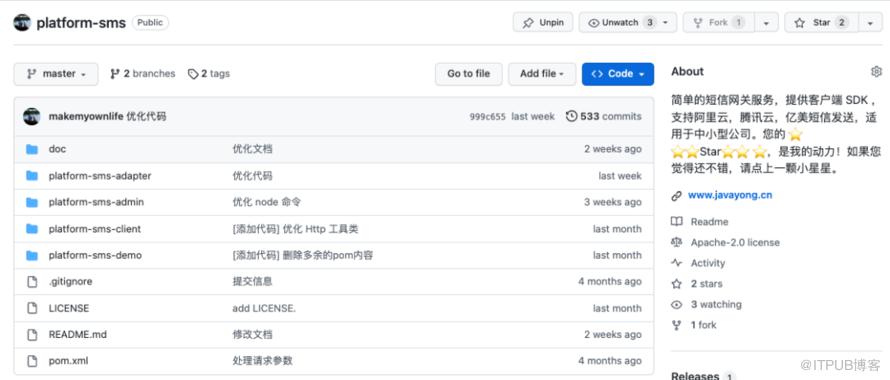
Task: Expand the Add file dropdown
Action: point(542,74)
